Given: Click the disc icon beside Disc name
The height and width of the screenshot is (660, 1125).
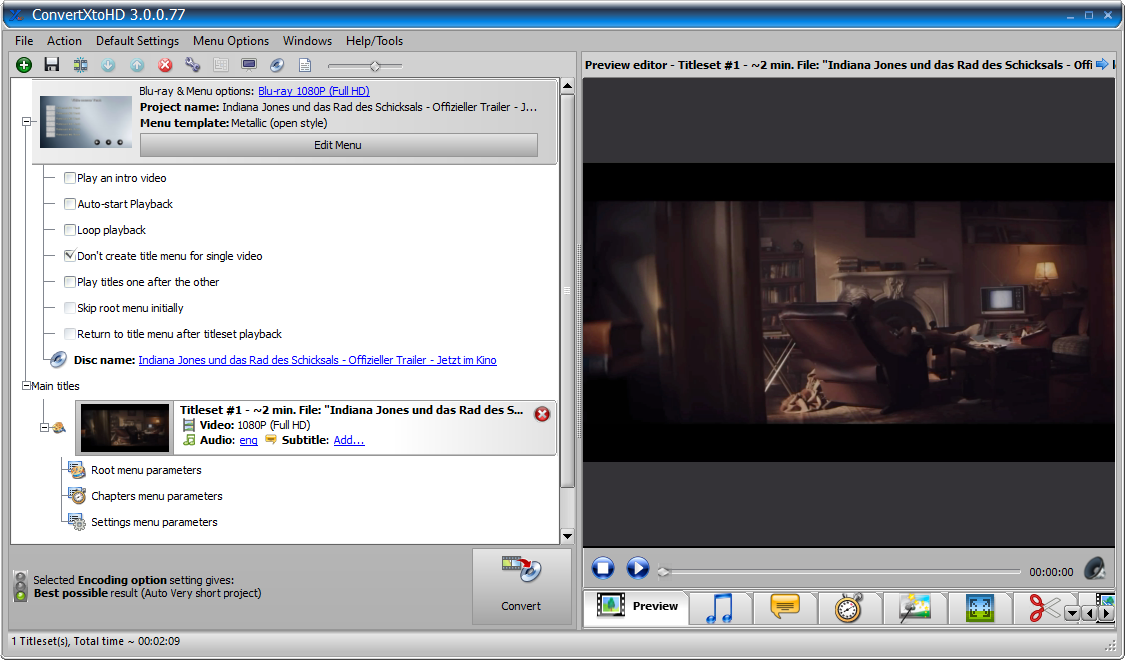Looking at the screenshot, I should coord(58,360).
